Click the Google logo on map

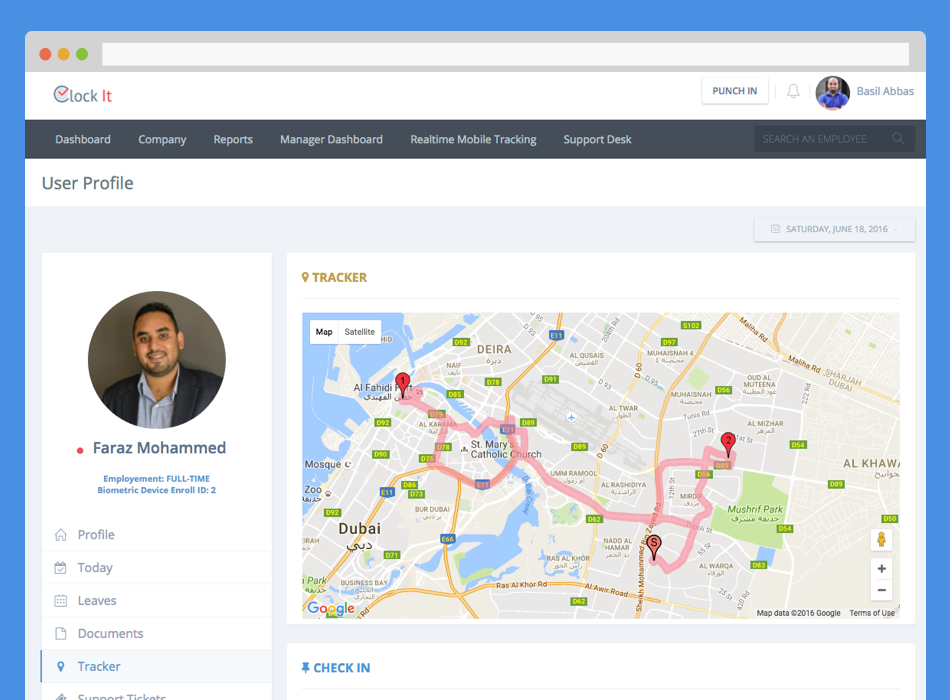(331, 608)
